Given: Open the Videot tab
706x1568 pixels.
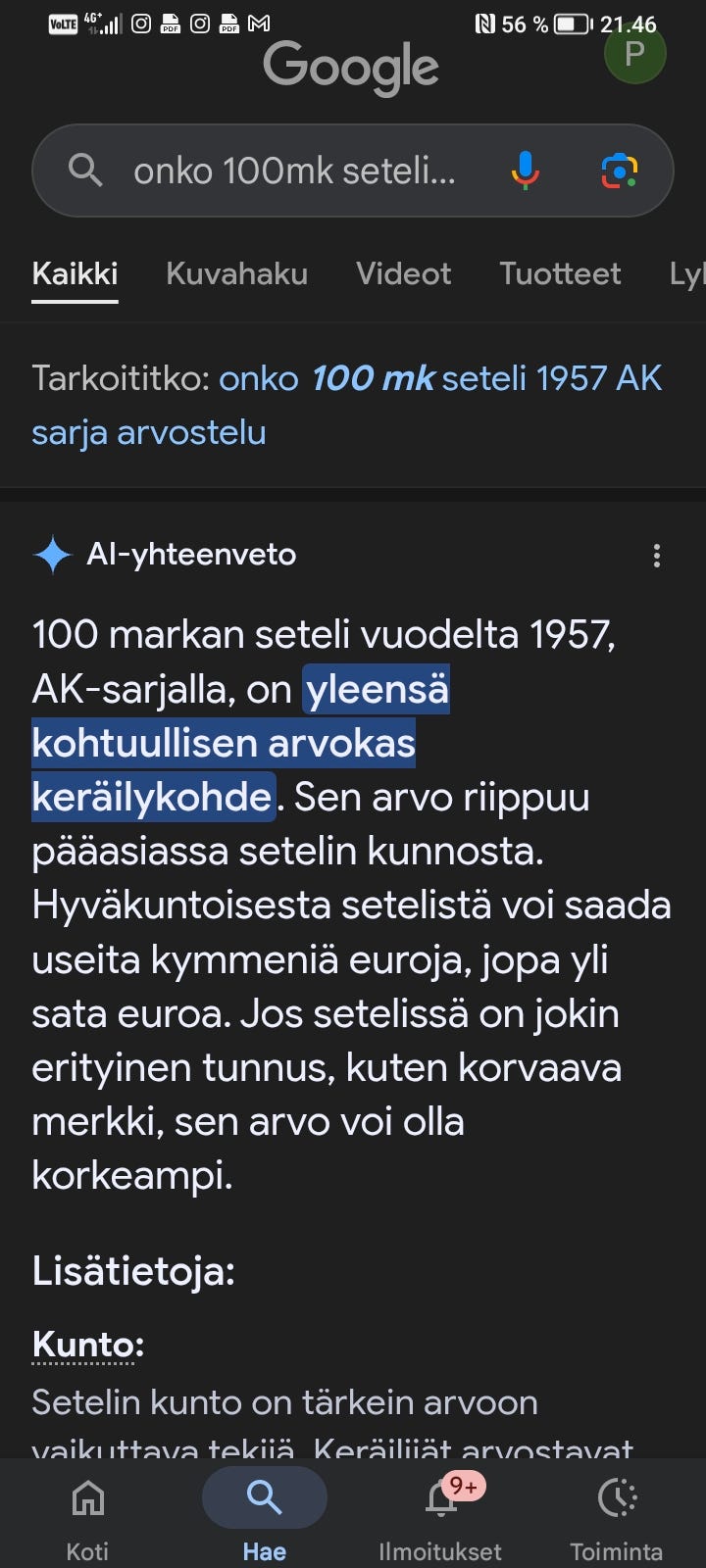Looking at the screenshot, I should click(x=403, y=273).
